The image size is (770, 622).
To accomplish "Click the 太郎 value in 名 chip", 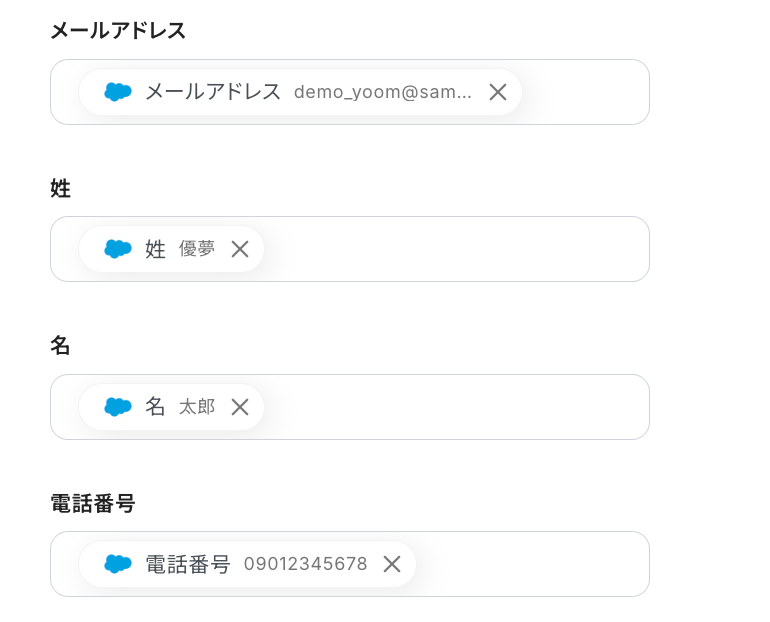I will [x=197, y=407].
